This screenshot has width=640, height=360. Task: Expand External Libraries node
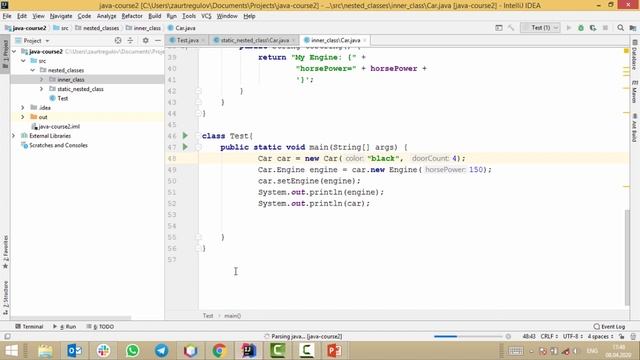[x=14, y=136]
